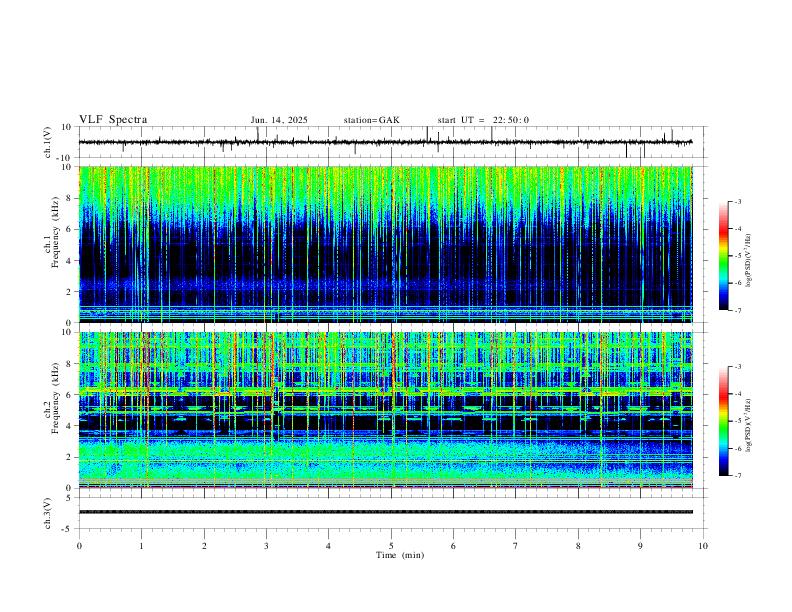Click the lower colorbar log(PSD) label
This screenshot has height=612, width=792.
(749, 425)
